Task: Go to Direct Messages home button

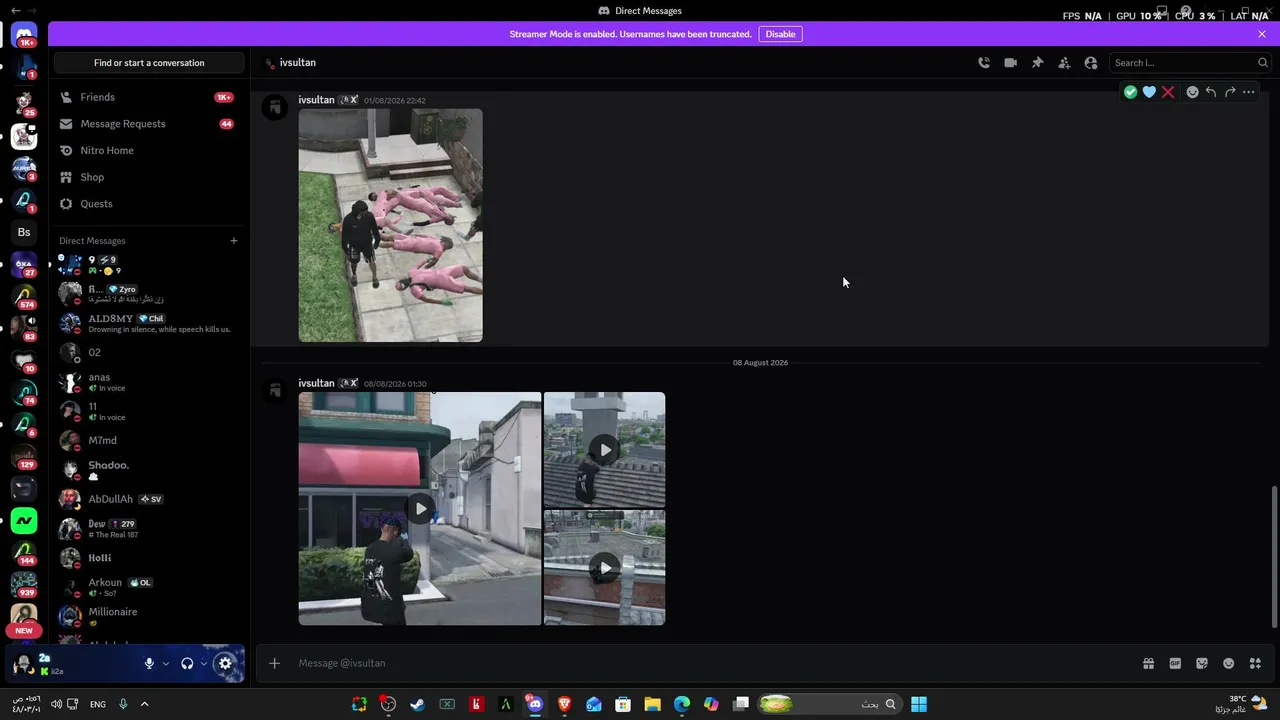Action: (x=24, y=36)
